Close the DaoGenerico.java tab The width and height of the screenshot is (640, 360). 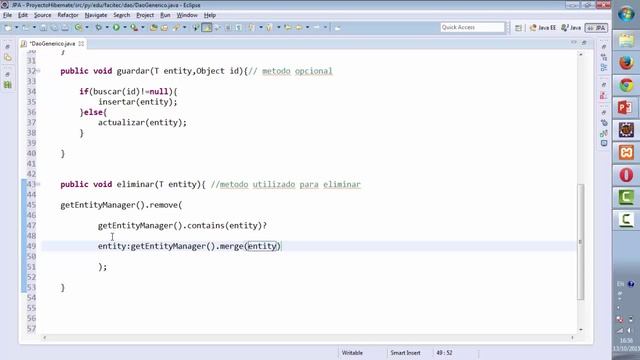click(81, 43)
